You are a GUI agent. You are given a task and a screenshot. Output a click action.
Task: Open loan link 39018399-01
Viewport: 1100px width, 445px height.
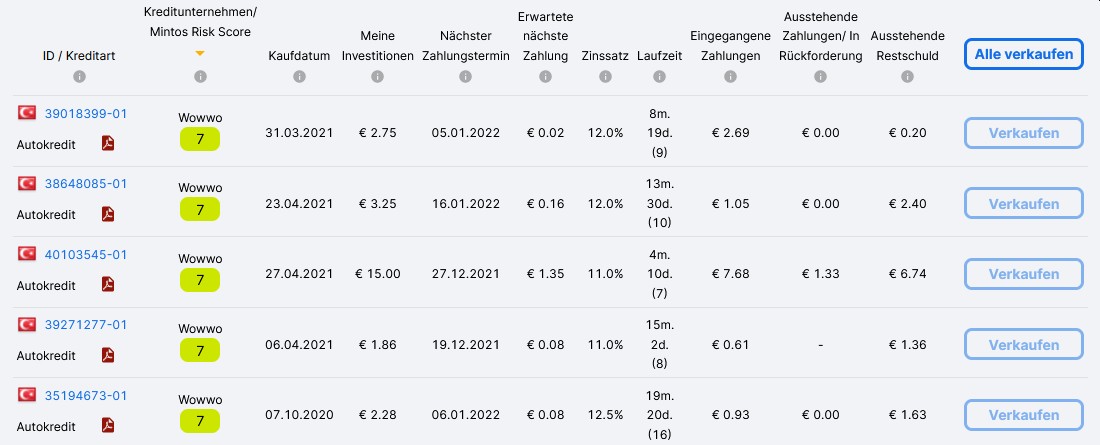coord(86,114)
